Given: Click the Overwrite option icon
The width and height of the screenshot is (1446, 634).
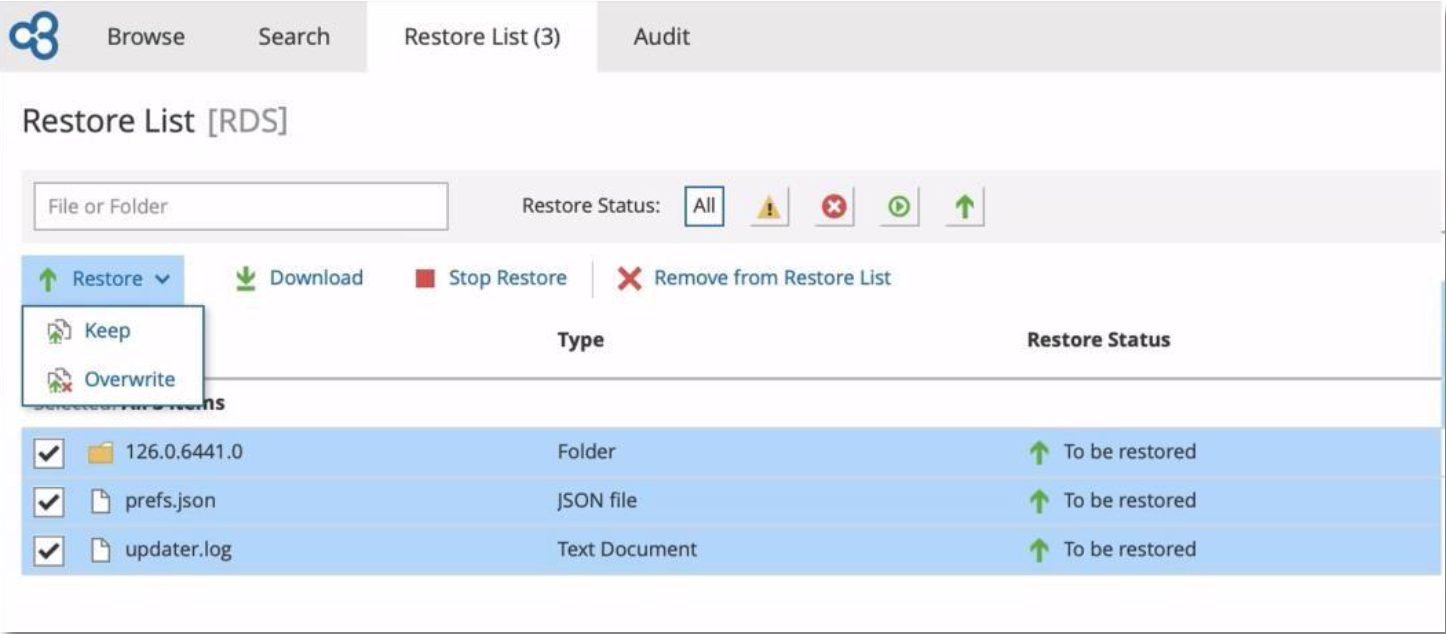Looking at the screenshot, I should coord(59,380).
